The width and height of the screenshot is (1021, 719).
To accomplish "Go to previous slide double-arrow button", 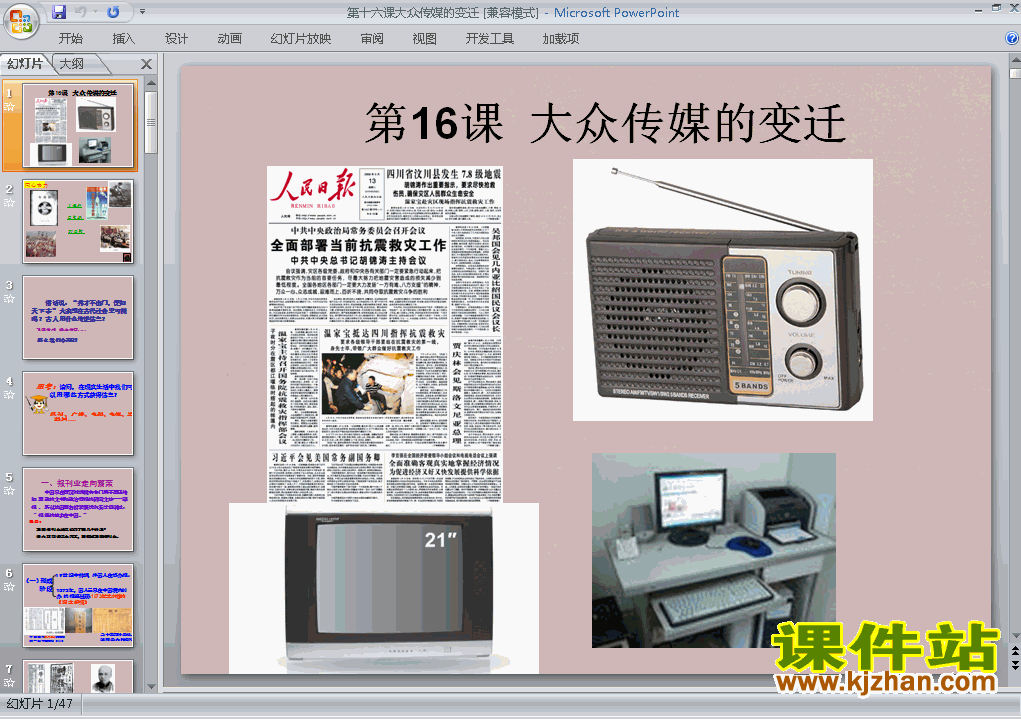I will pos(1015,651).
